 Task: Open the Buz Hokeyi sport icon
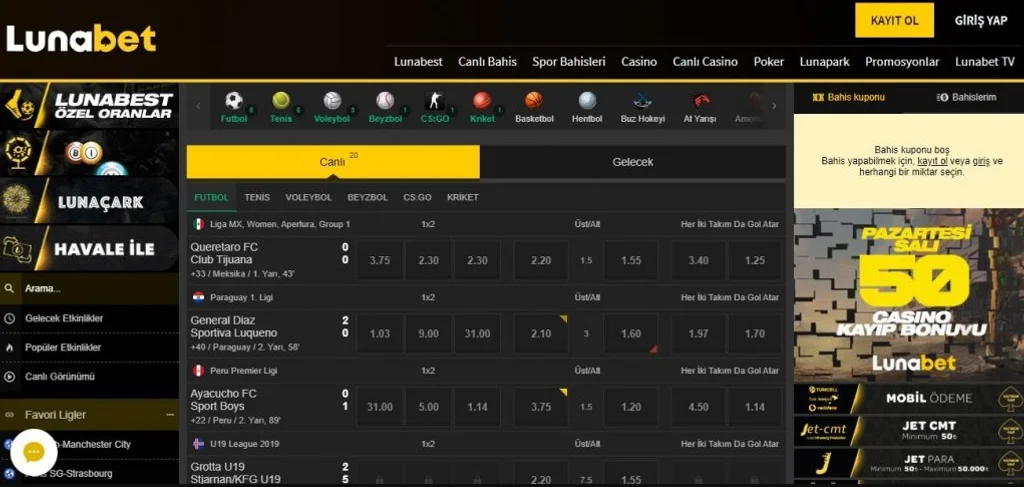pos(643,101)
